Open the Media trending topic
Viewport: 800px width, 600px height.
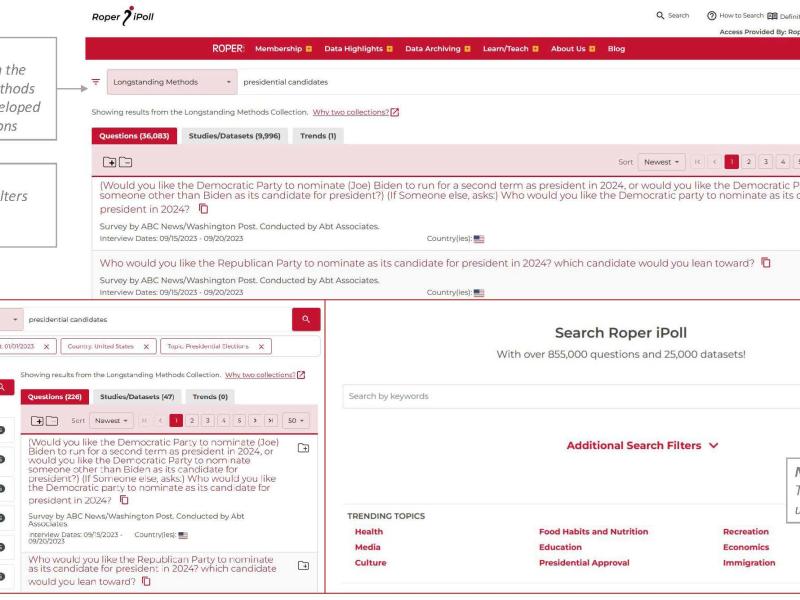coord(367,547)
